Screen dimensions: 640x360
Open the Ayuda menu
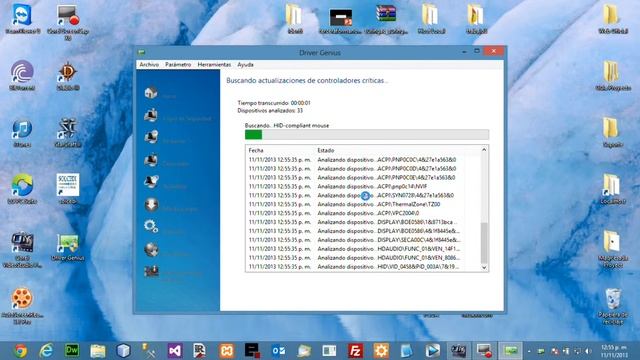click(245, 64)
